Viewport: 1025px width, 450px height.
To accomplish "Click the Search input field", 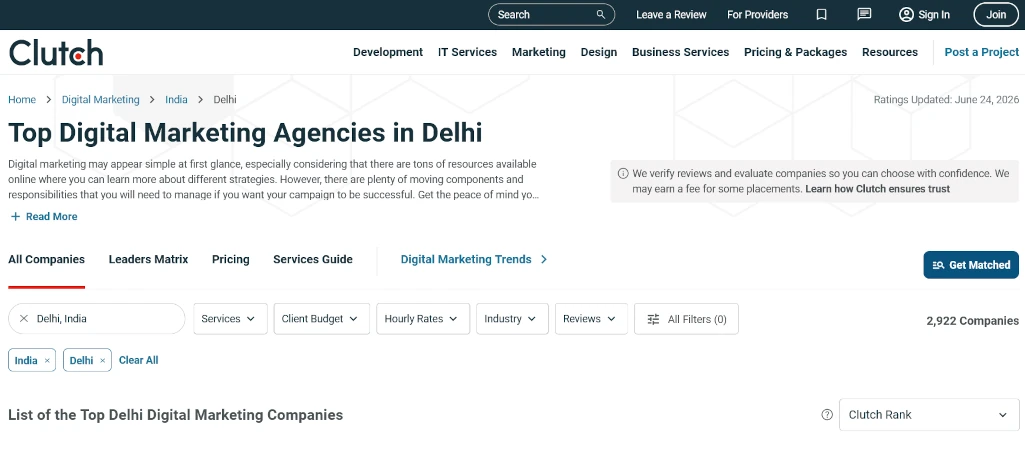I will pyautogui.click(x=552, y=14).
